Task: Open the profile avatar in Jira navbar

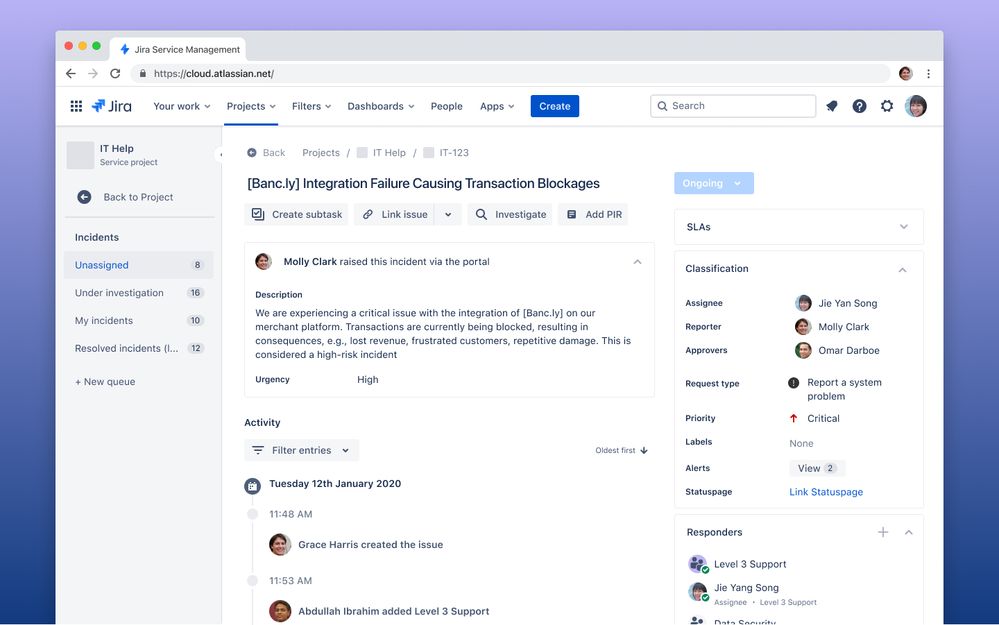Action: pyautogui.click(x=916, y=106)
